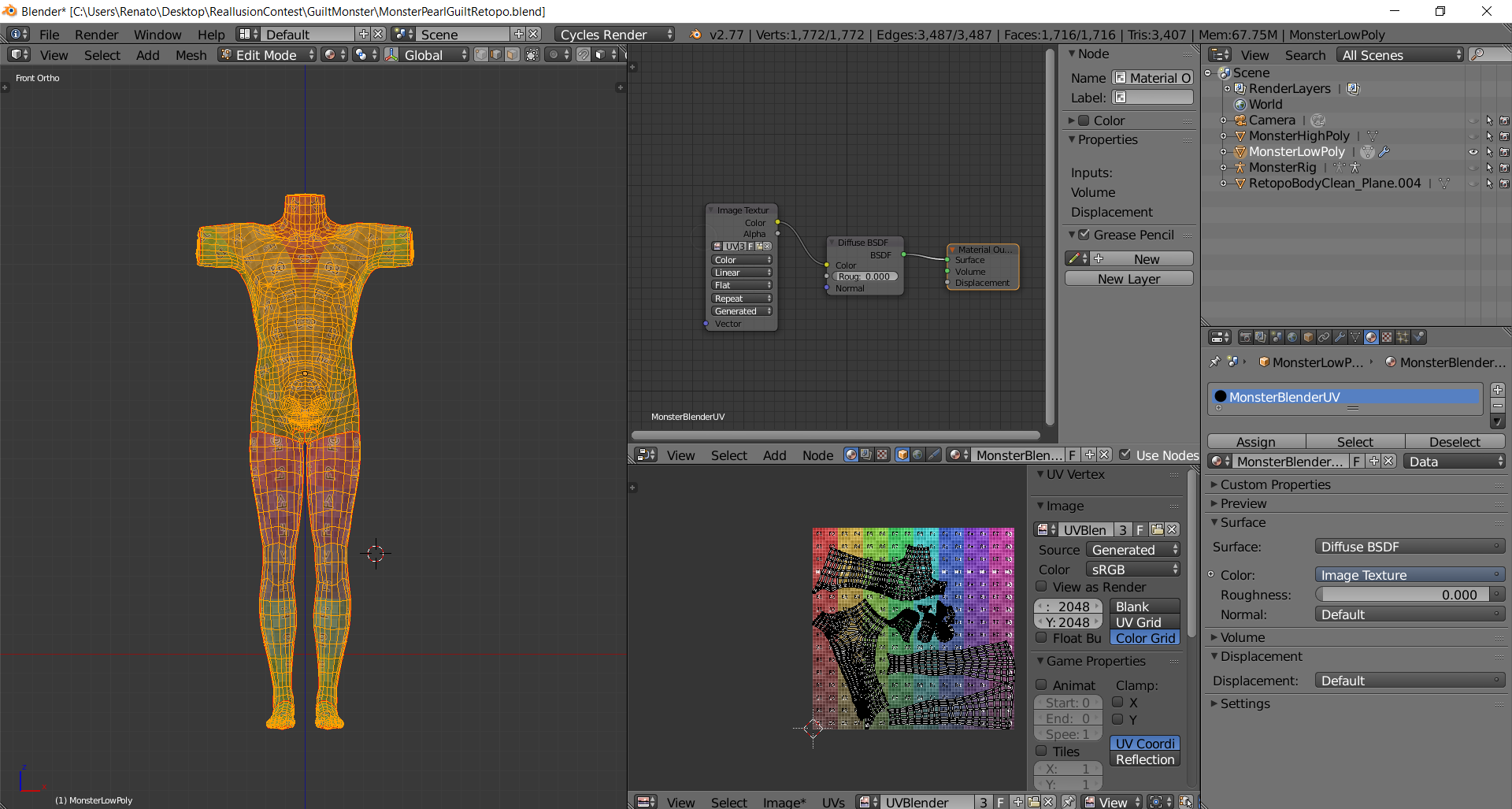Click the Assign material button

(1256, 441)
